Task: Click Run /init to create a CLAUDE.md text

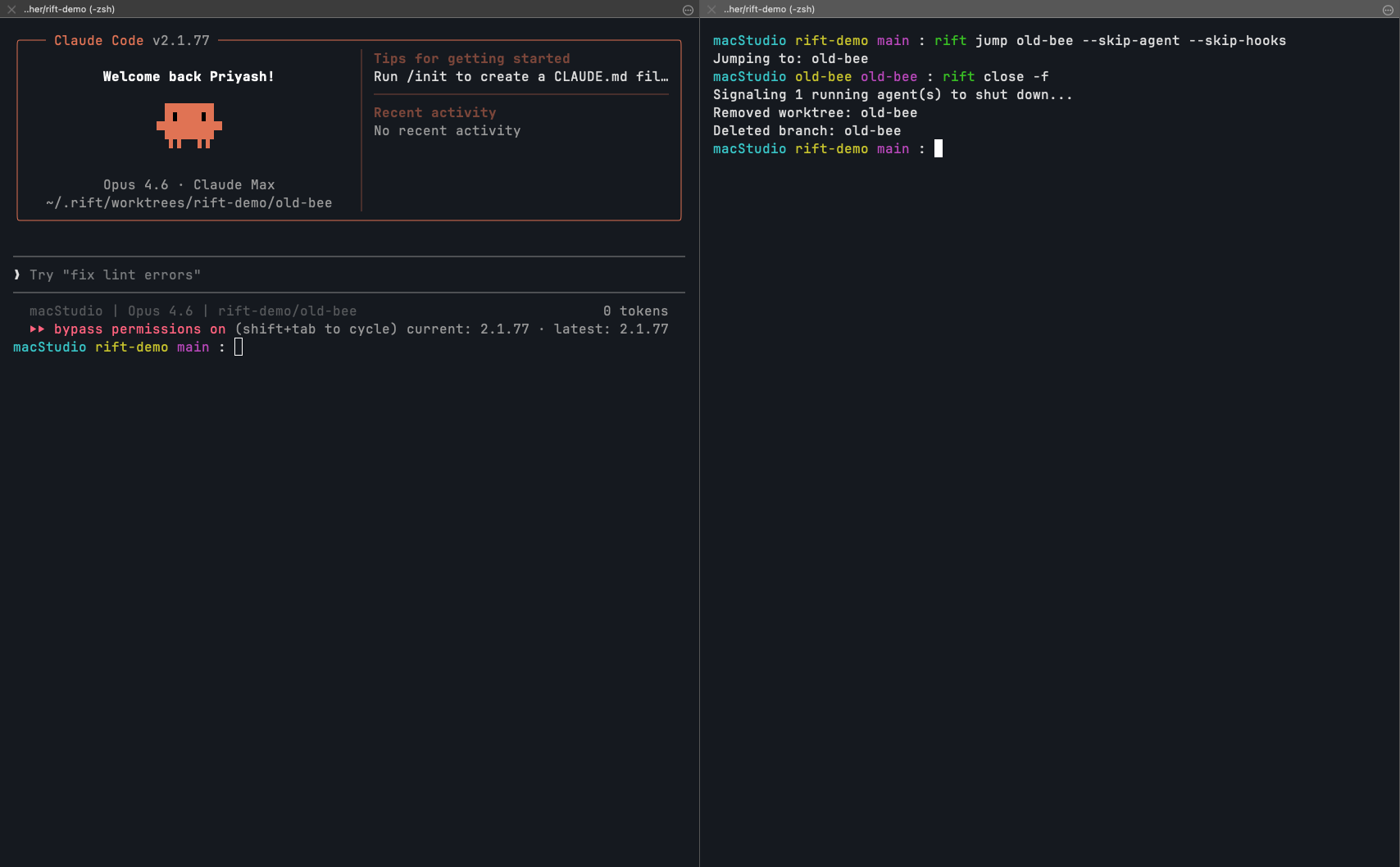Action: [x=521, y=76]
